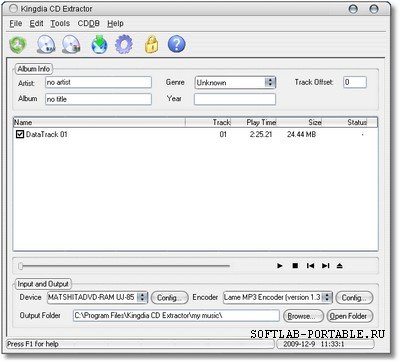Image resolution: width=400 pixels, height=363 pixels.
Task: Open help via blue question mark icon
Action: point(176,44)
